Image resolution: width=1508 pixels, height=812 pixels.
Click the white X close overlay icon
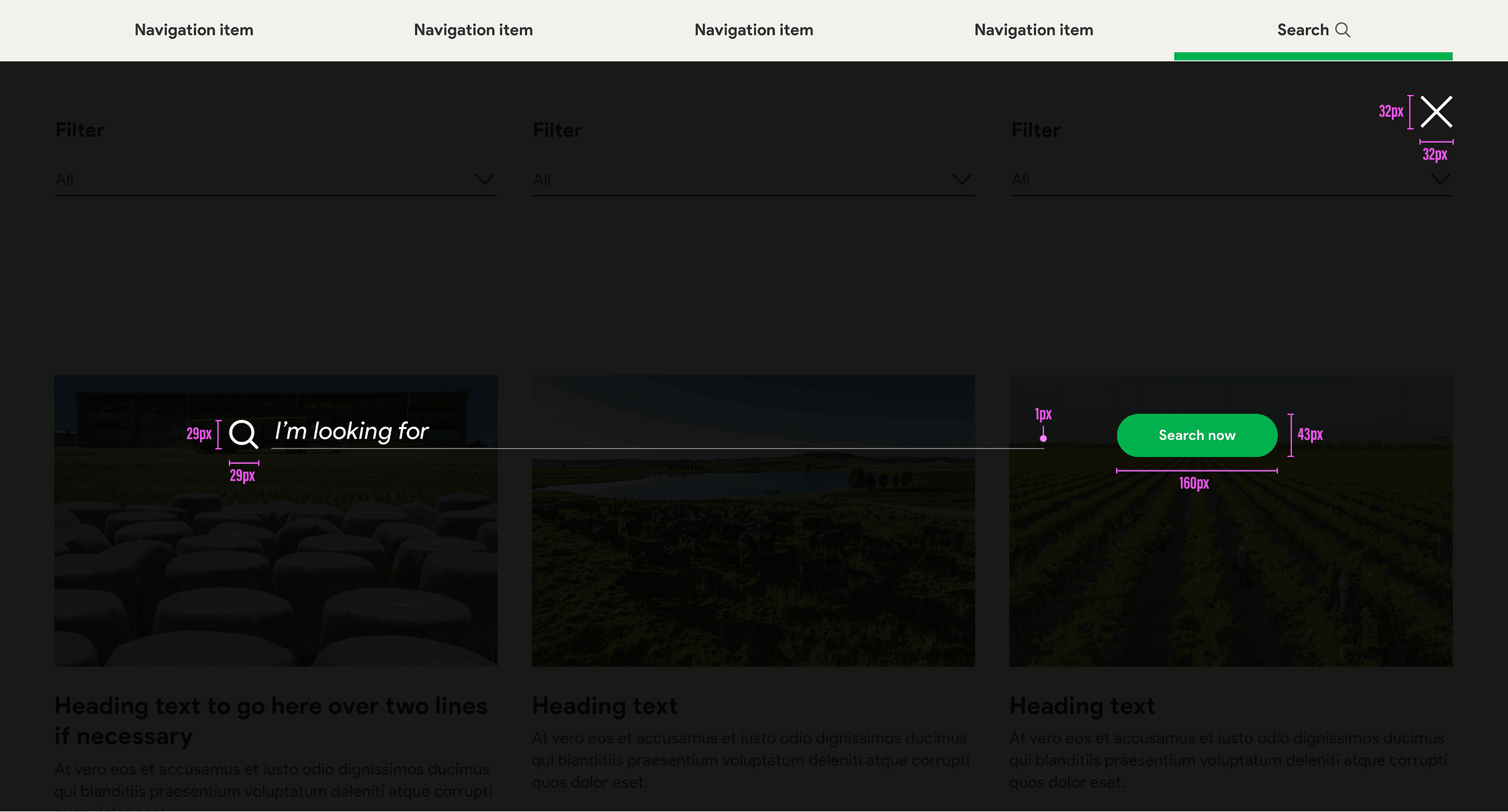click(x=1436, y=112)
